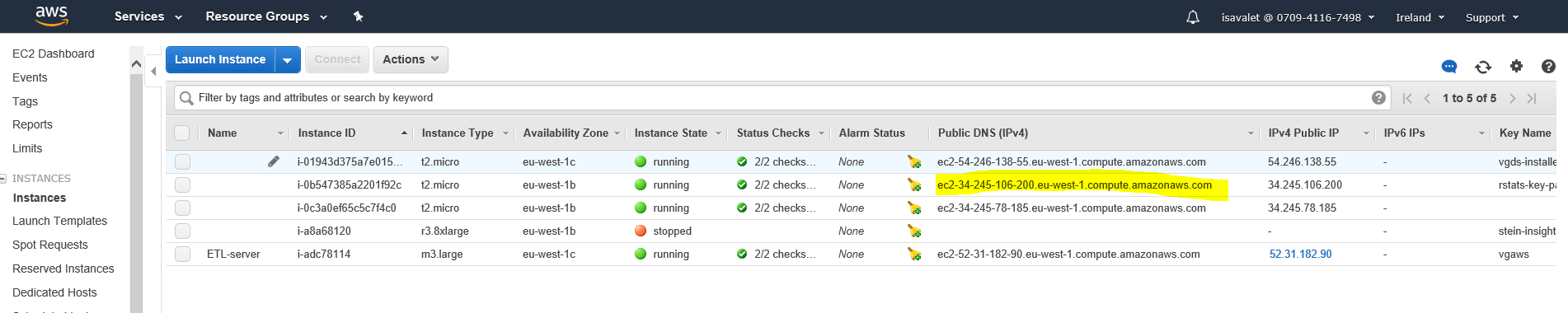This screenshot has width=1568, height=313.
Task: Open the feedback chat bubble icon
Action: tap(1448, 67)
